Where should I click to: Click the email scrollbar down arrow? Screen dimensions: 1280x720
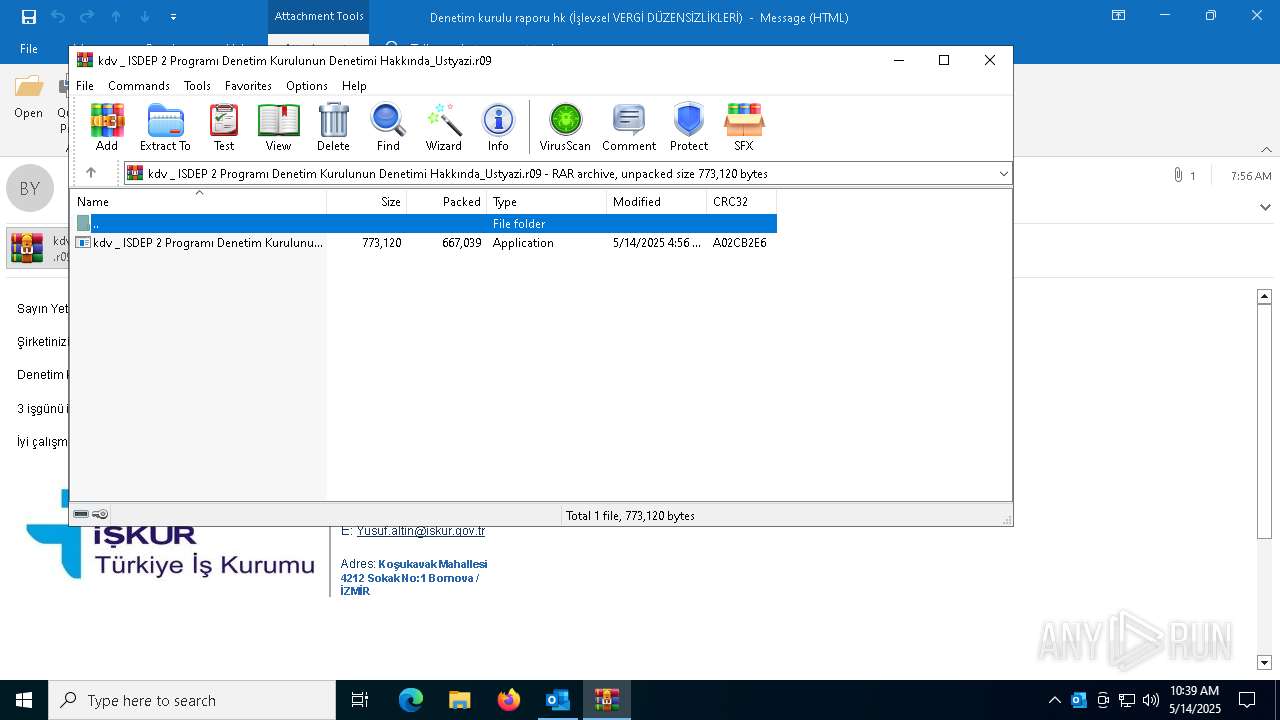(x=1264, y=662)
